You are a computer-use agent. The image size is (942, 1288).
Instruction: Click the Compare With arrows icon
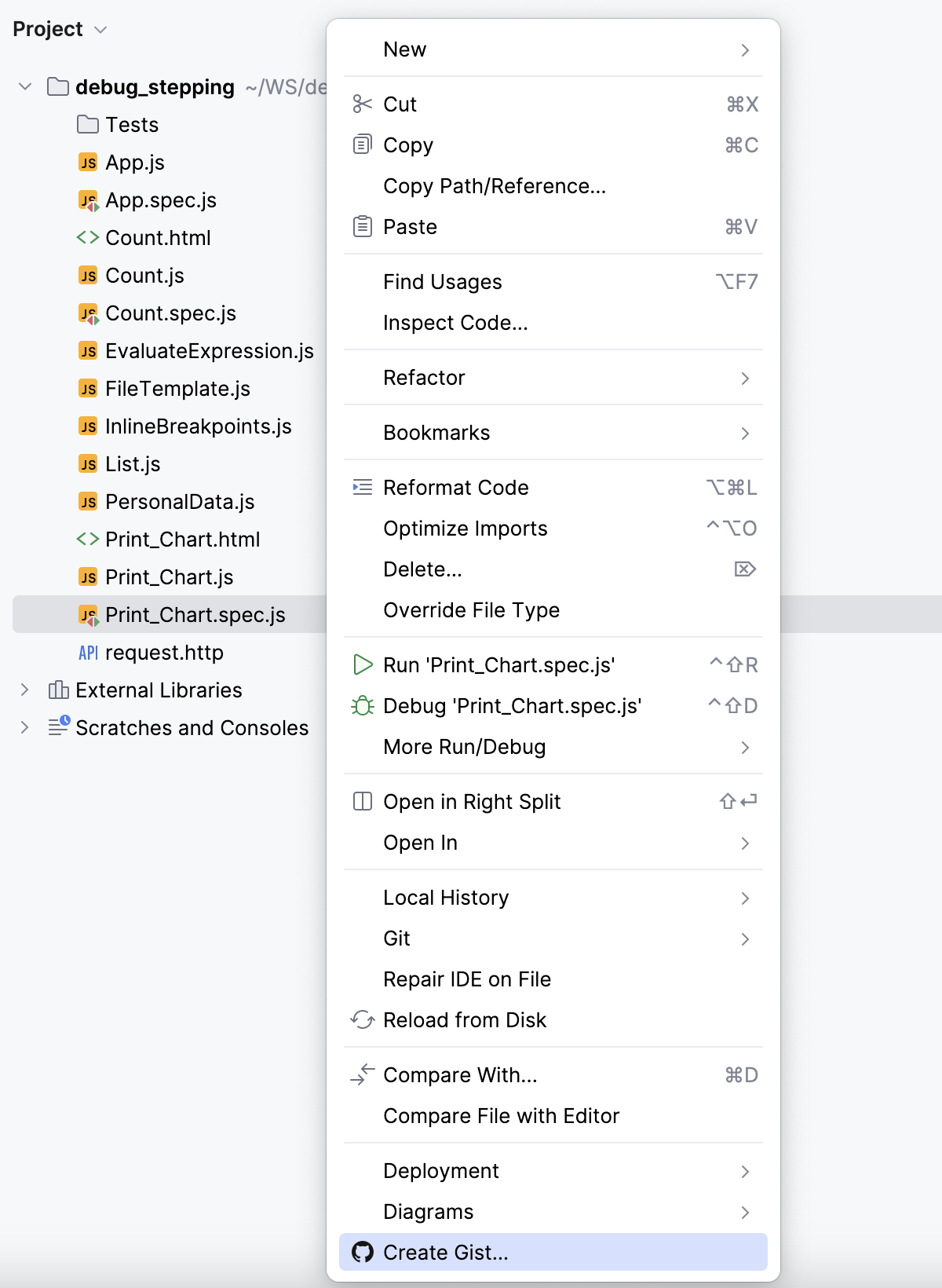pyautogui.click(x=362, y=1075)
